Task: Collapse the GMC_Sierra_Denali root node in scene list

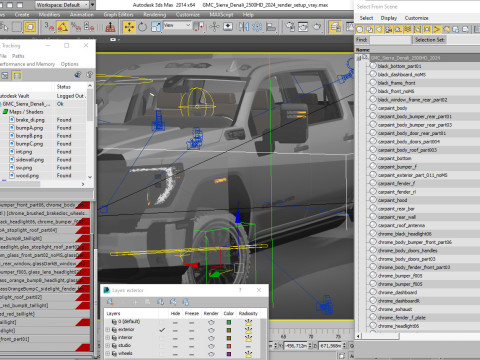Action: click(x=359, y=58)
